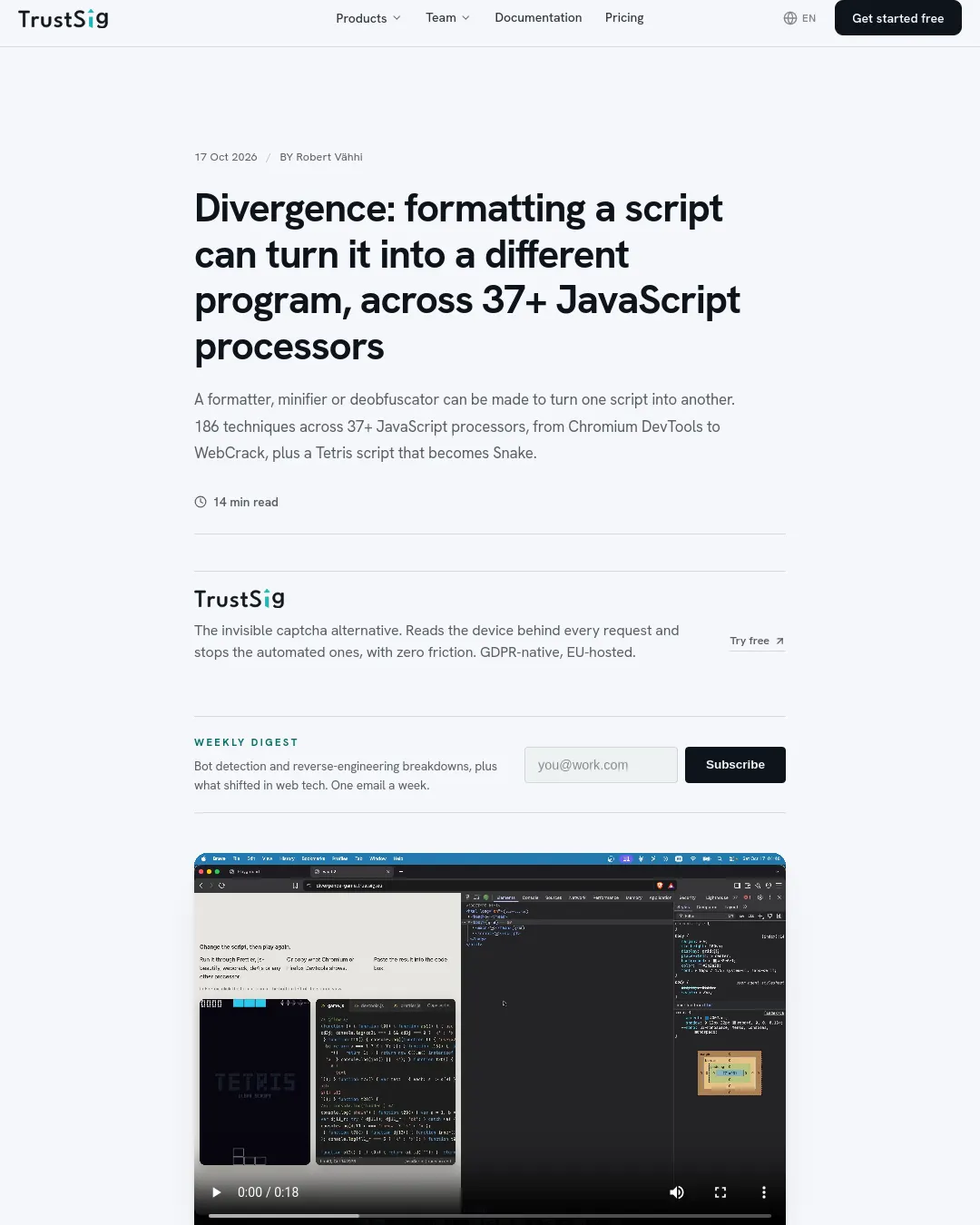The image size is (980, 1225).
Task: Click the text starting "Bot detection and reverse-engineering"
Action: pyautogui.click(x=346, y=776)
